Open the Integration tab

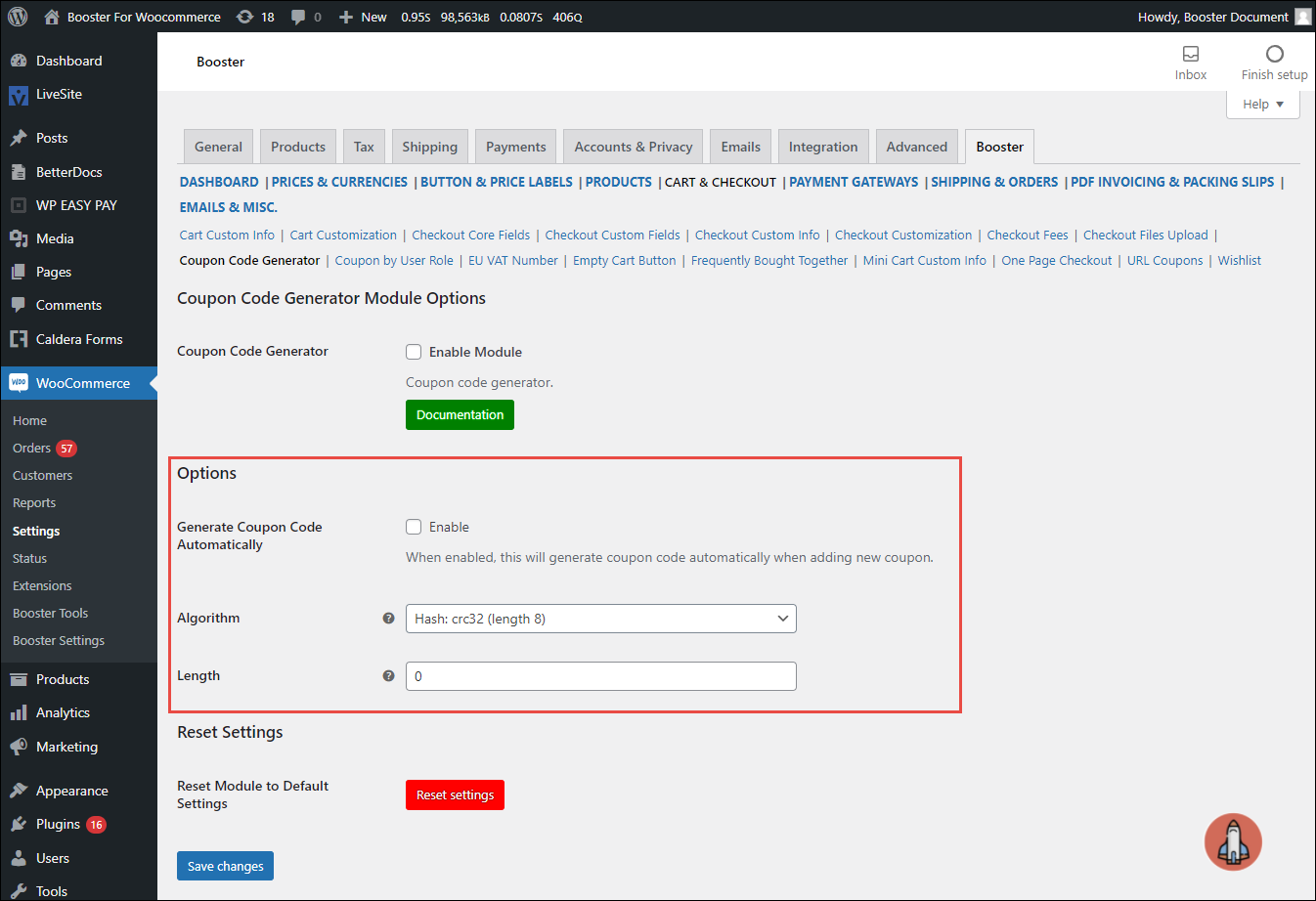point(823,147)
